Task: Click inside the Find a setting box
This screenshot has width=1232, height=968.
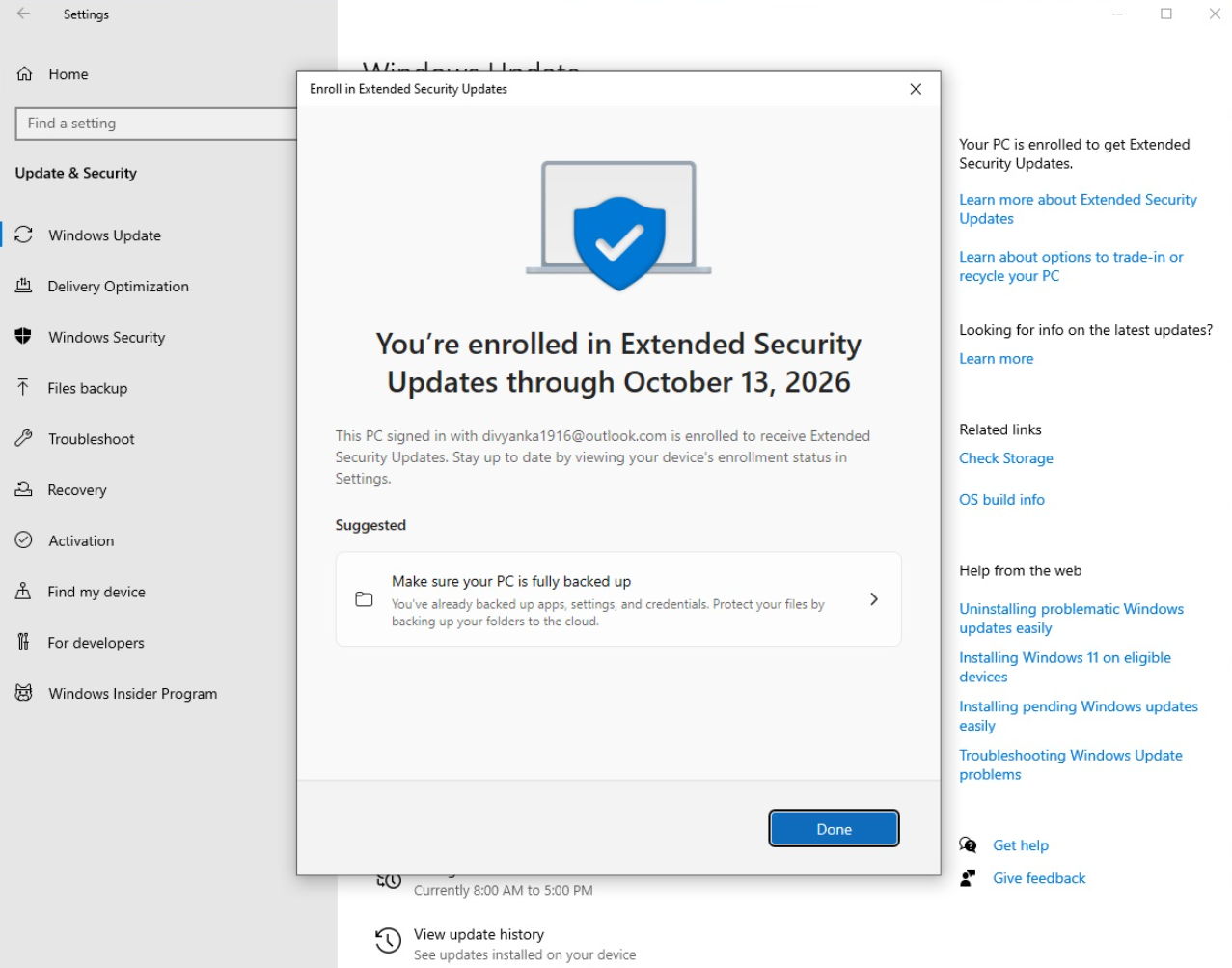Action: 156,124
